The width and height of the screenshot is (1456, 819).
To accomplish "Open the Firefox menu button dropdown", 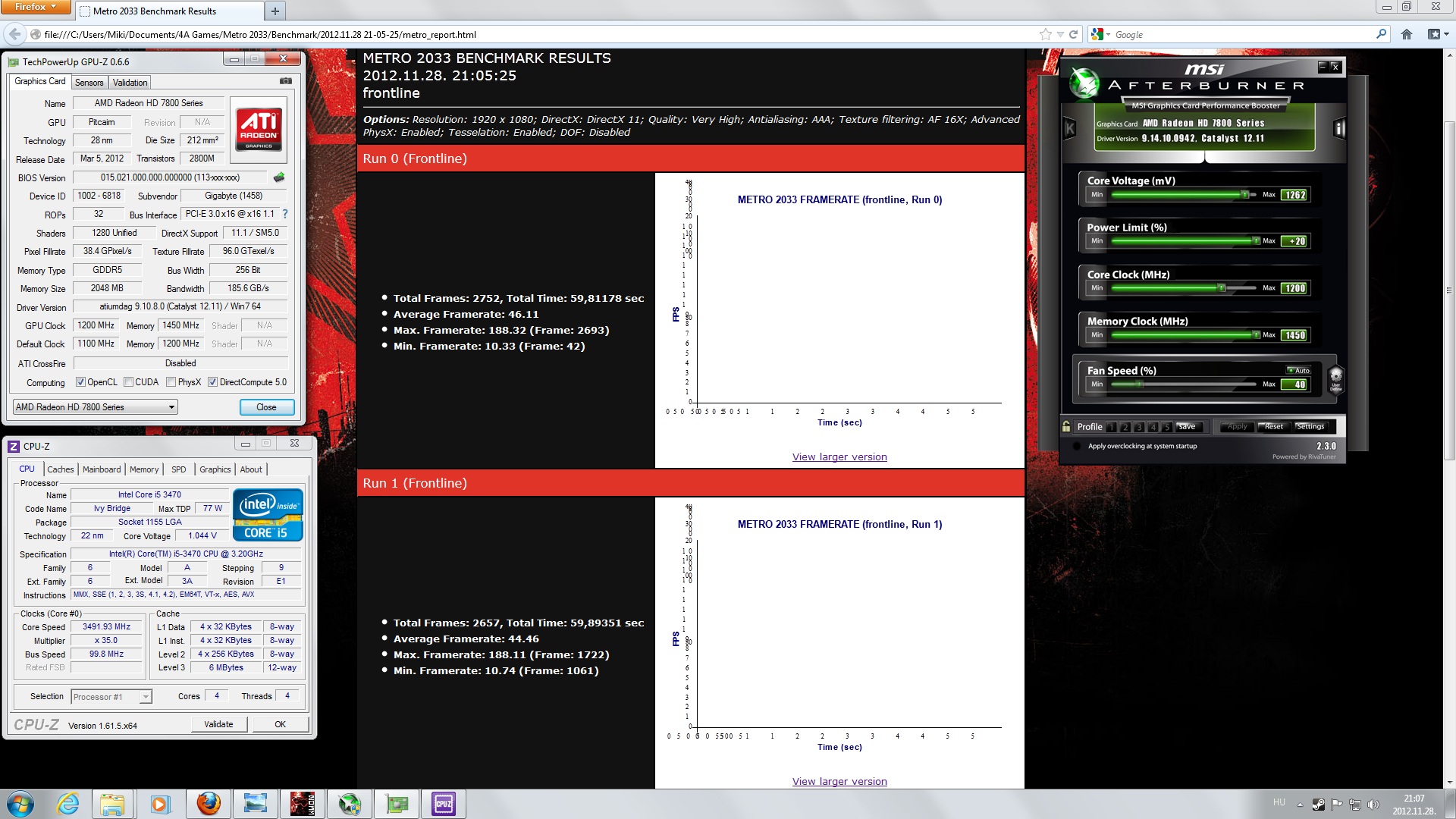I will 36,7.
